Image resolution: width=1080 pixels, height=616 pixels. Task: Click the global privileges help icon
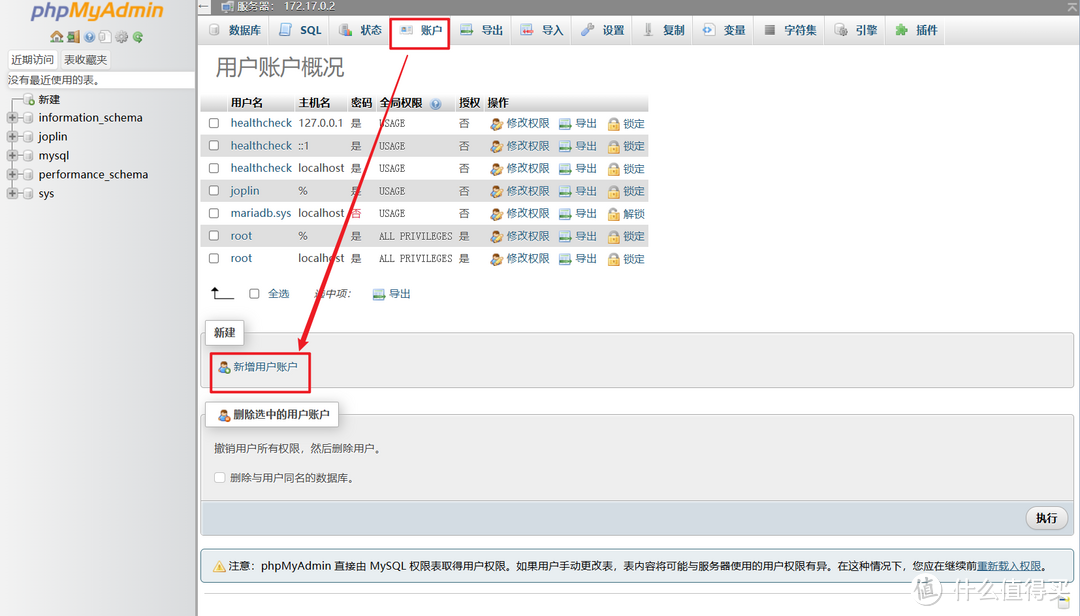pos(435,104)
